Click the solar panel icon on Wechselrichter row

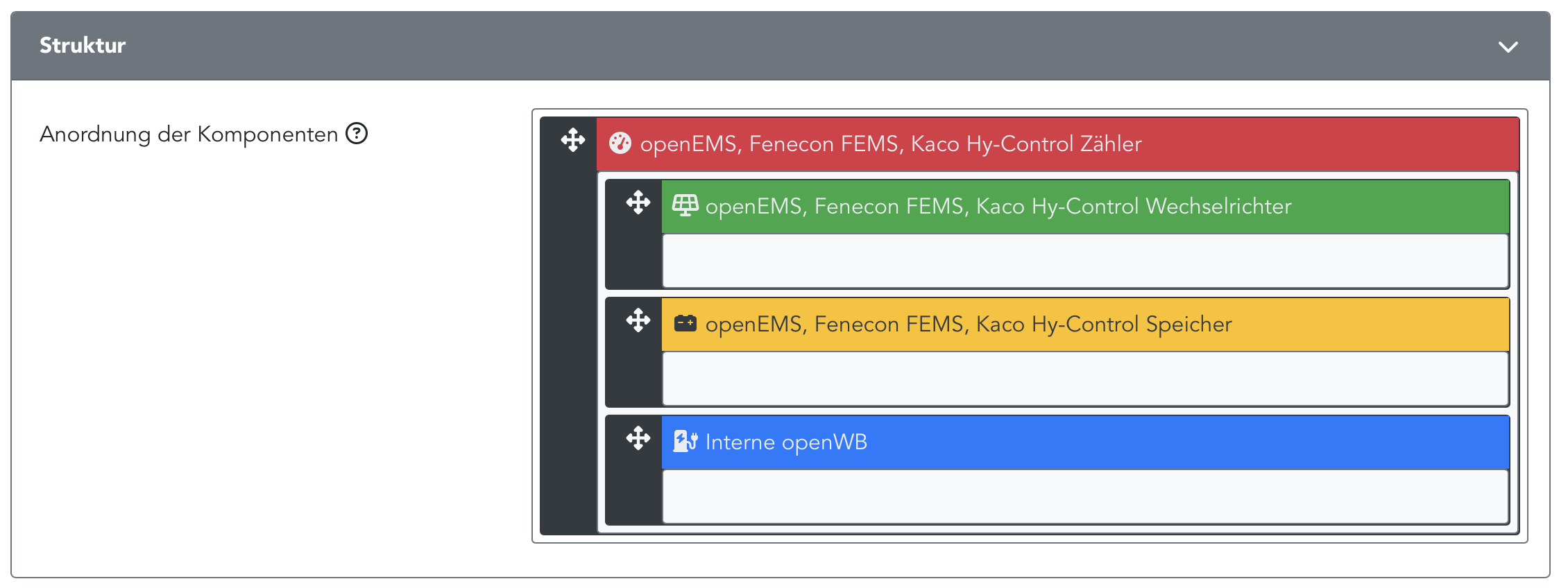click(x=685, y=206)
